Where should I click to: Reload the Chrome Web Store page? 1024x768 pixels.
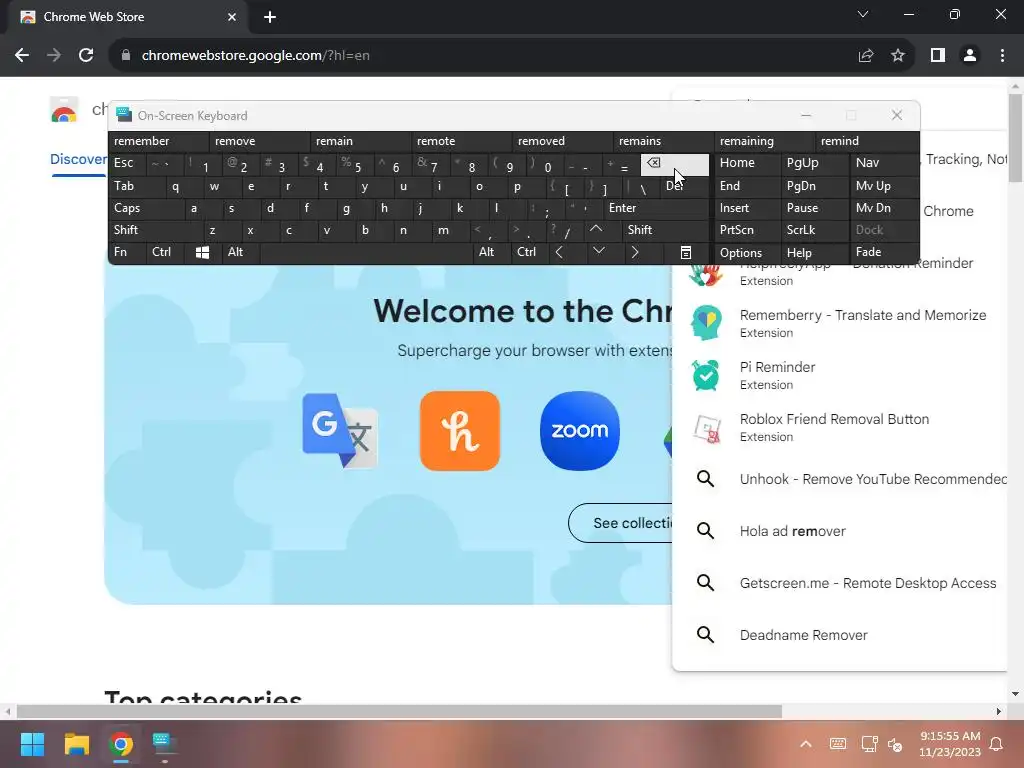pyautogui.click(x=86, y=56)
